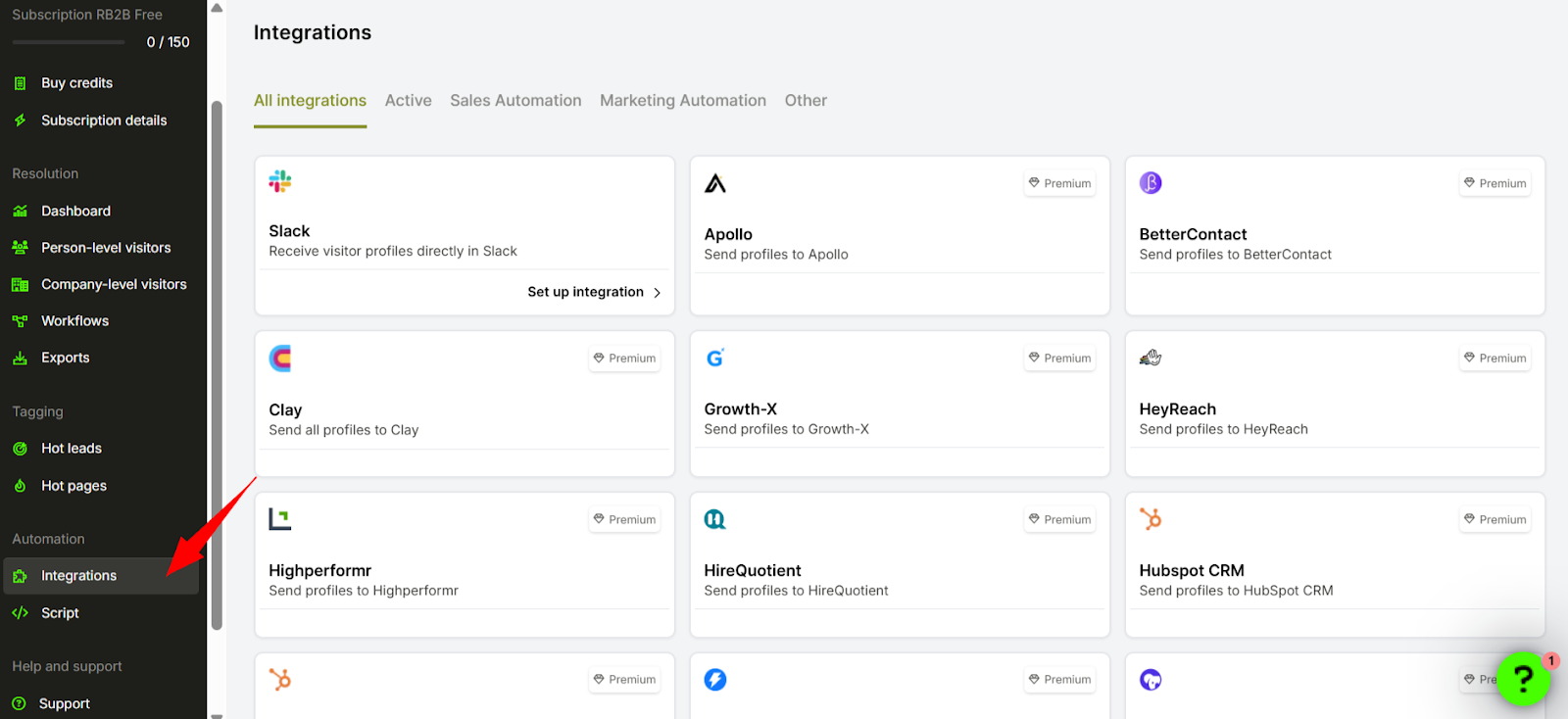Viewport: 1568px width, 719px height.
Task: Click the HireQuotient logo icon
Action: pos(715,519)
